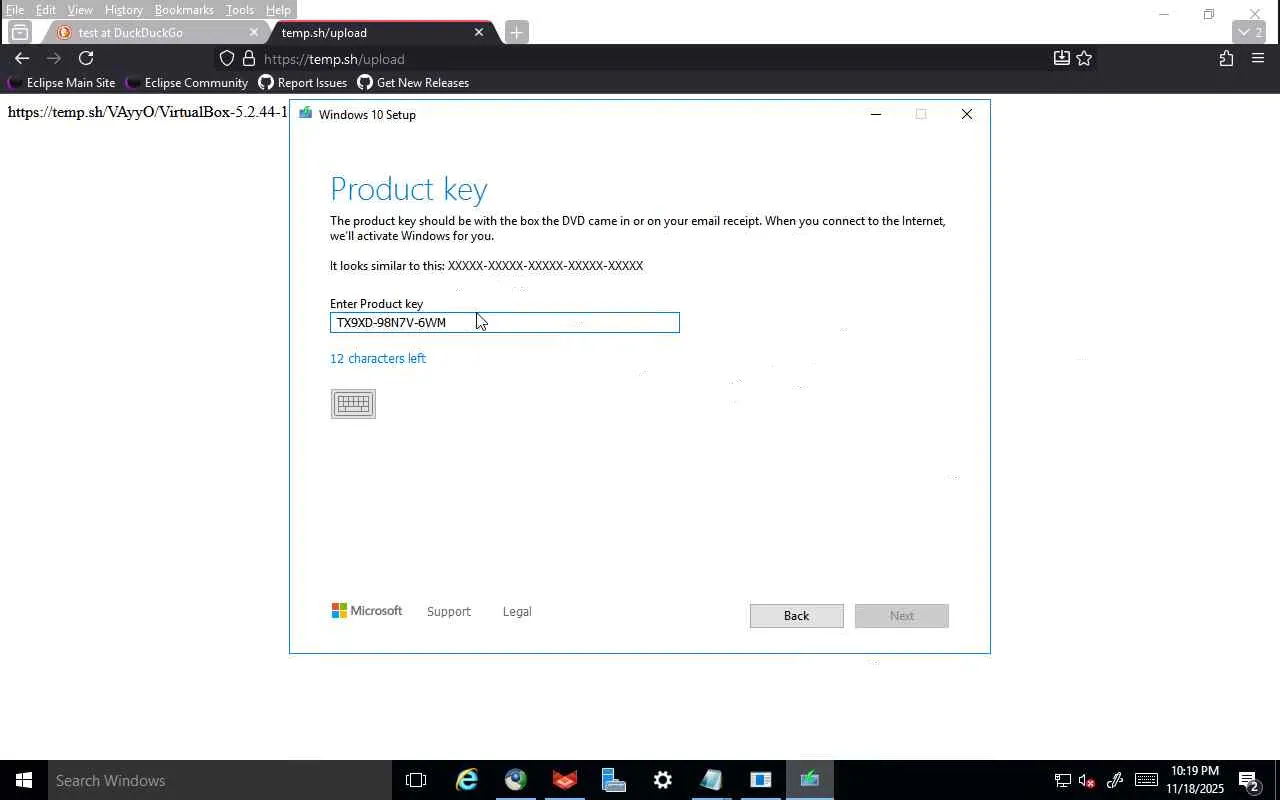Image resolution: width=1280 pixels, height=800 pixels.
Task: Click the taskbar clock and date
Action: click(1195, 780)
